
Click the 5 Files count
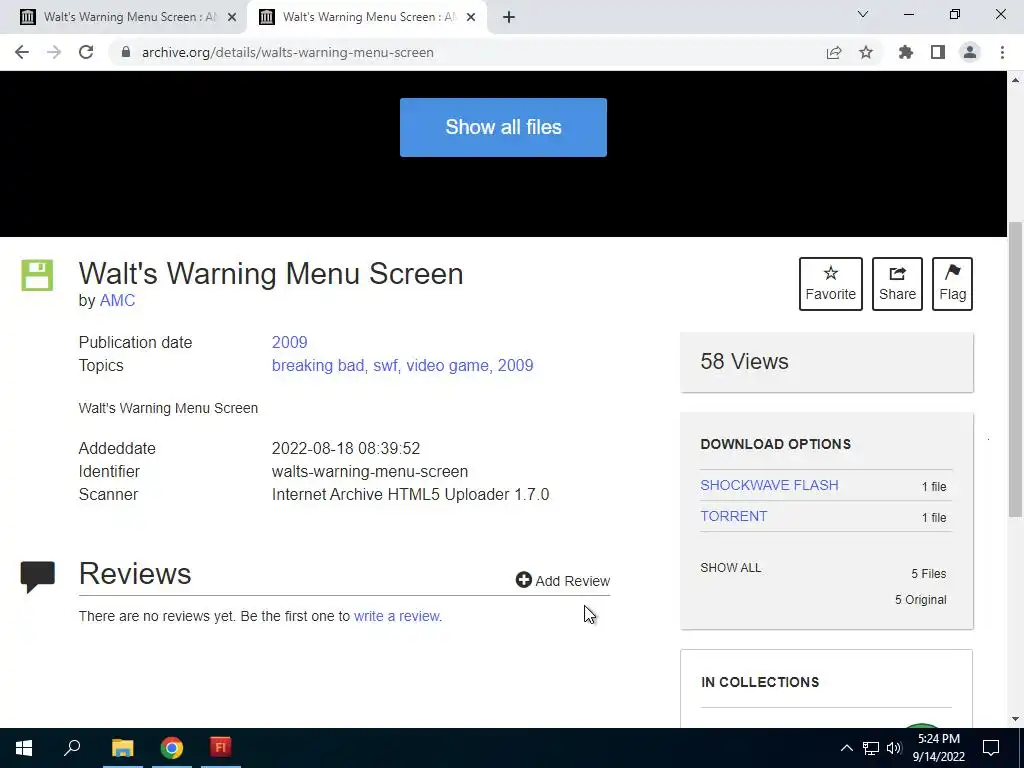[929, 573]
